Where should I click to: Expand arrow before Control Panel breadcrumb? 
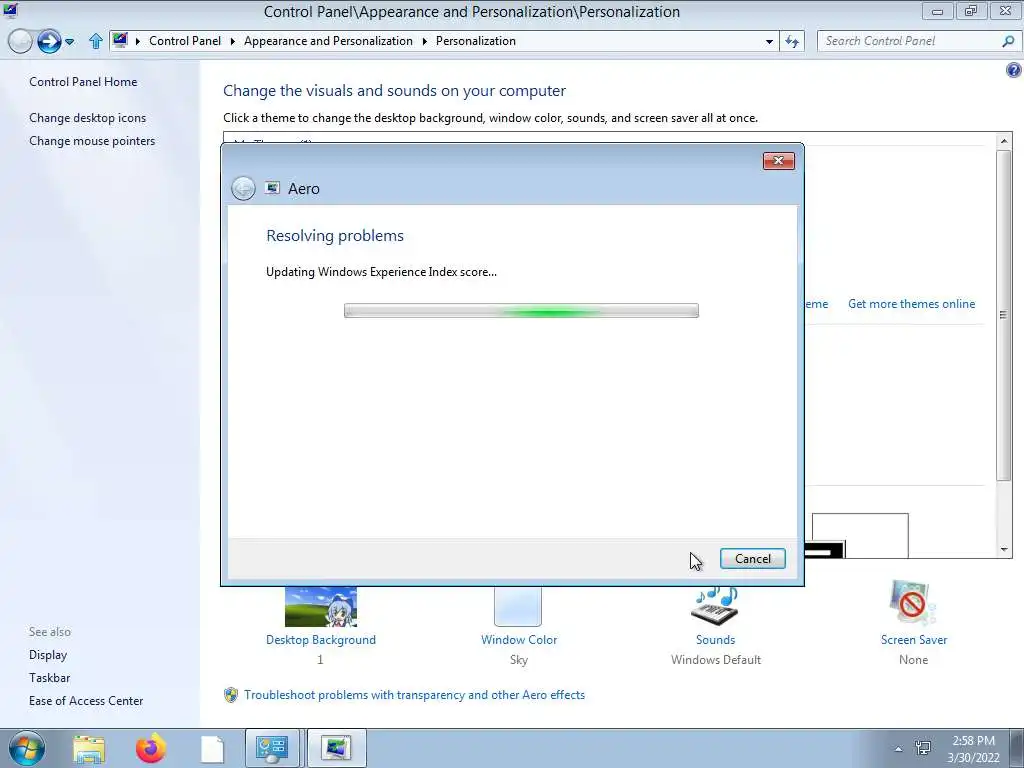(x=138, y=41)
